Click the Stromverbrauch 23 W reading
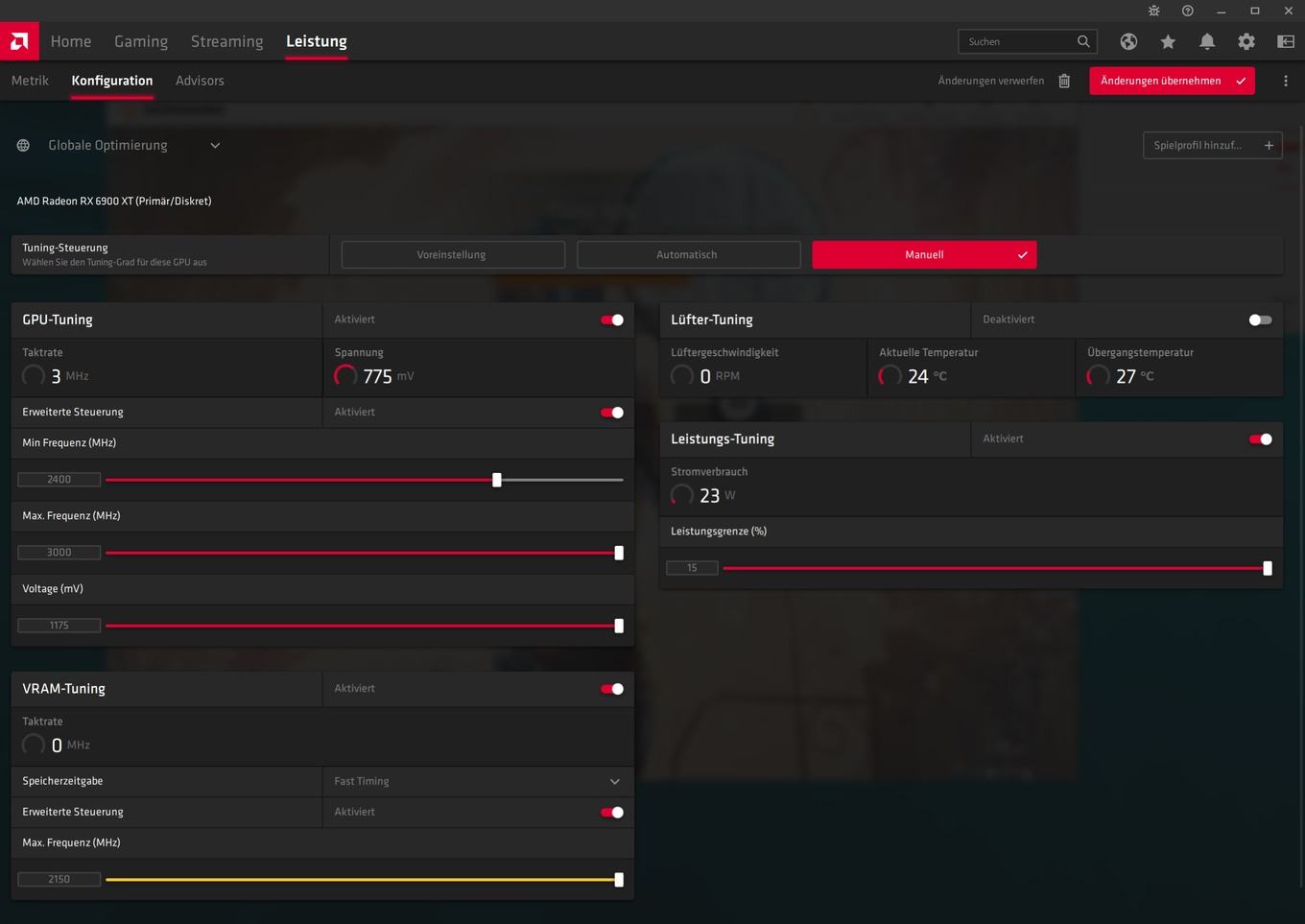Screen dimensions: 1305x924 click(x=703, y=496)
